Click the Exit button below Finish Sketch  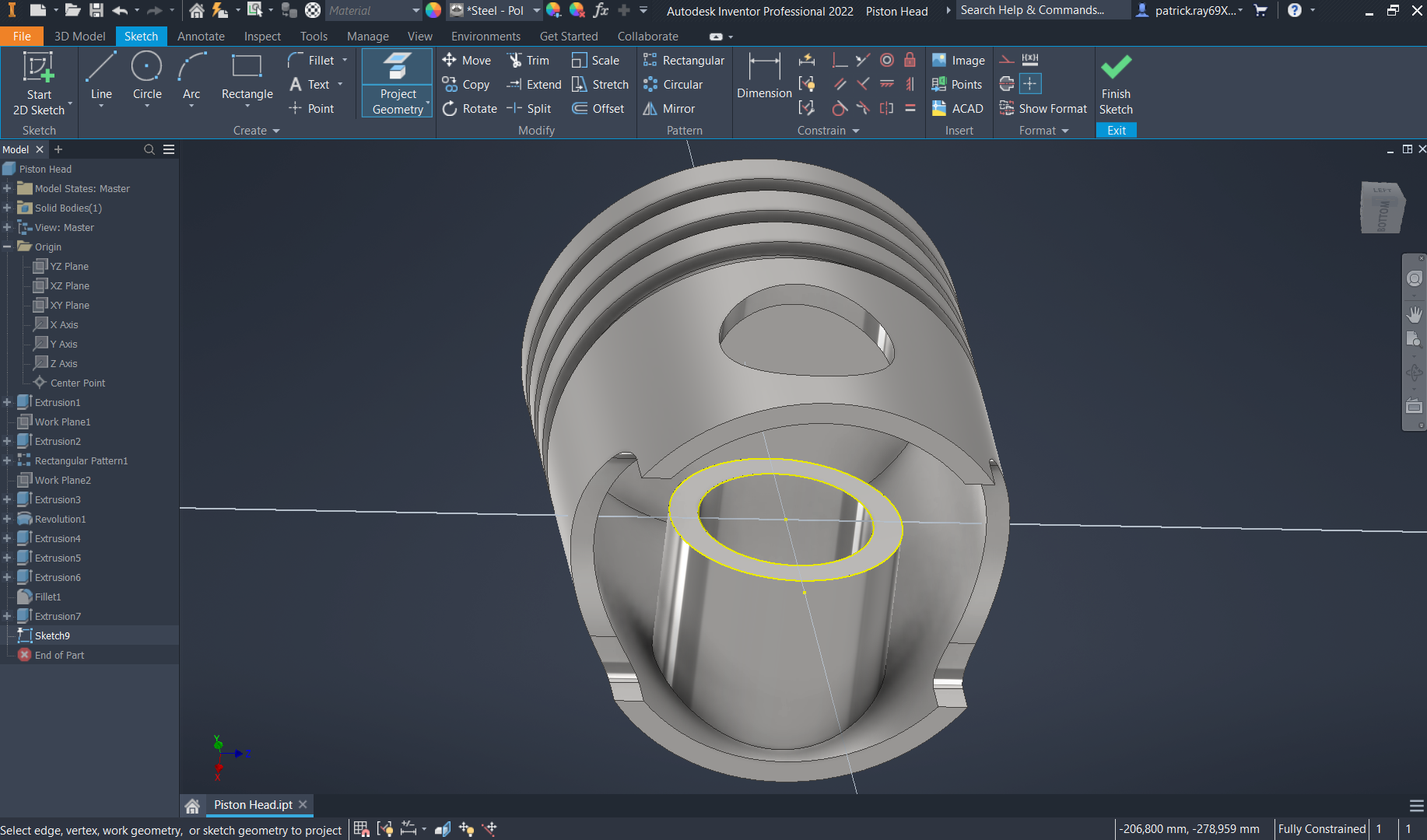(1117, 131)
